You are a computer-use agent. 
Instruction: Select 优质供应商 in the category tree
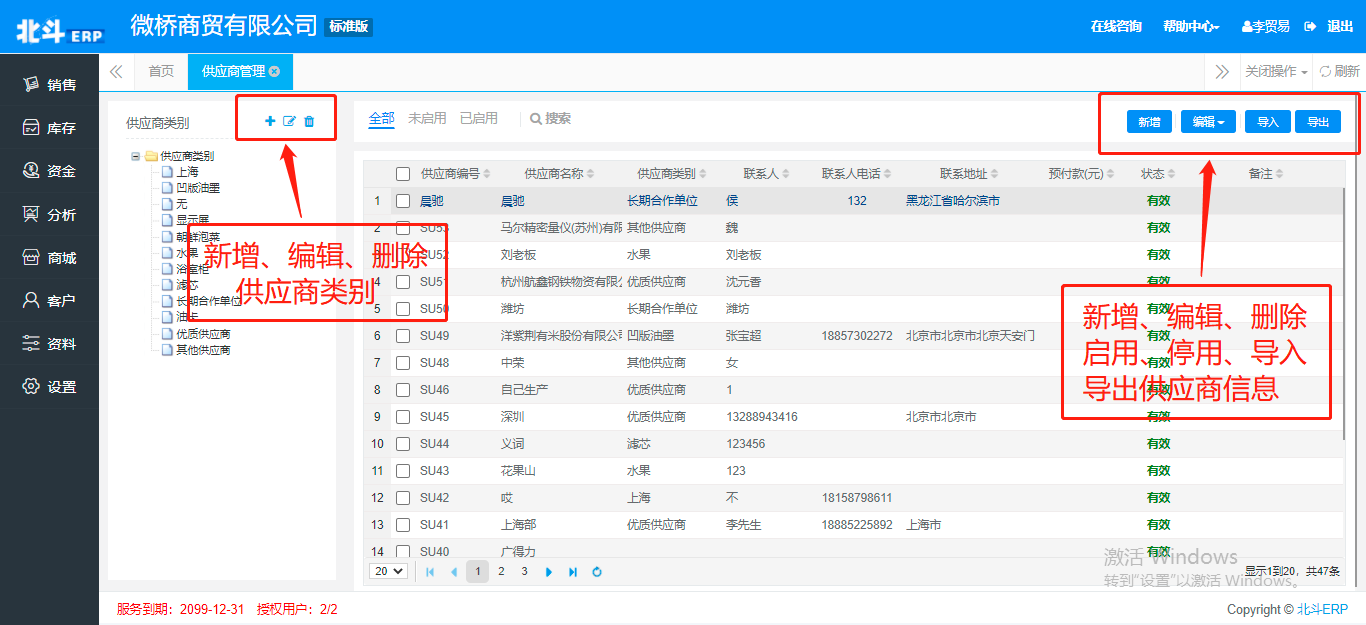click(x=204, y=334)
